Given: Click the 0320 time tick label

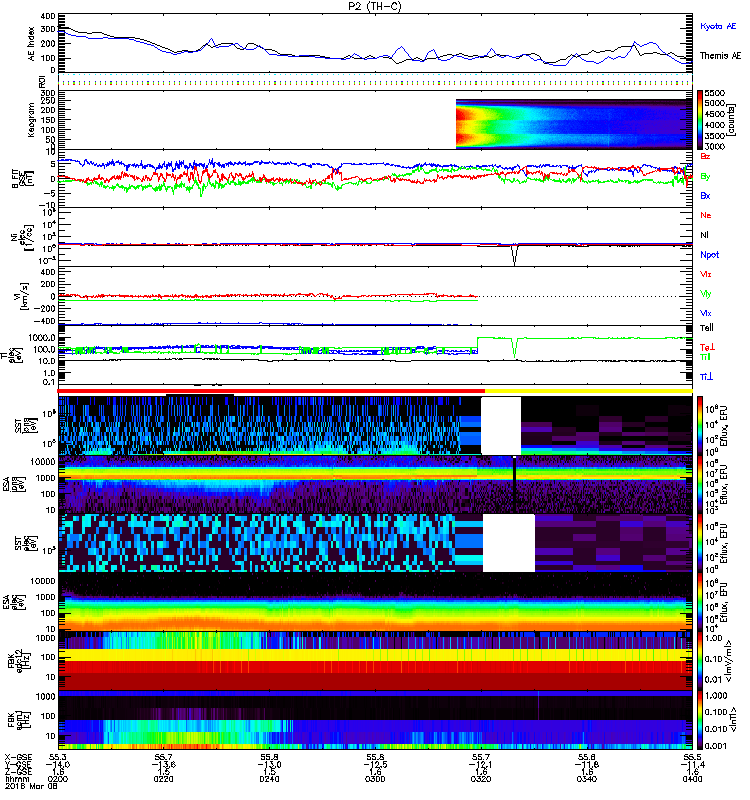Looking at the screenshot, I should click(x=481, y=779).
